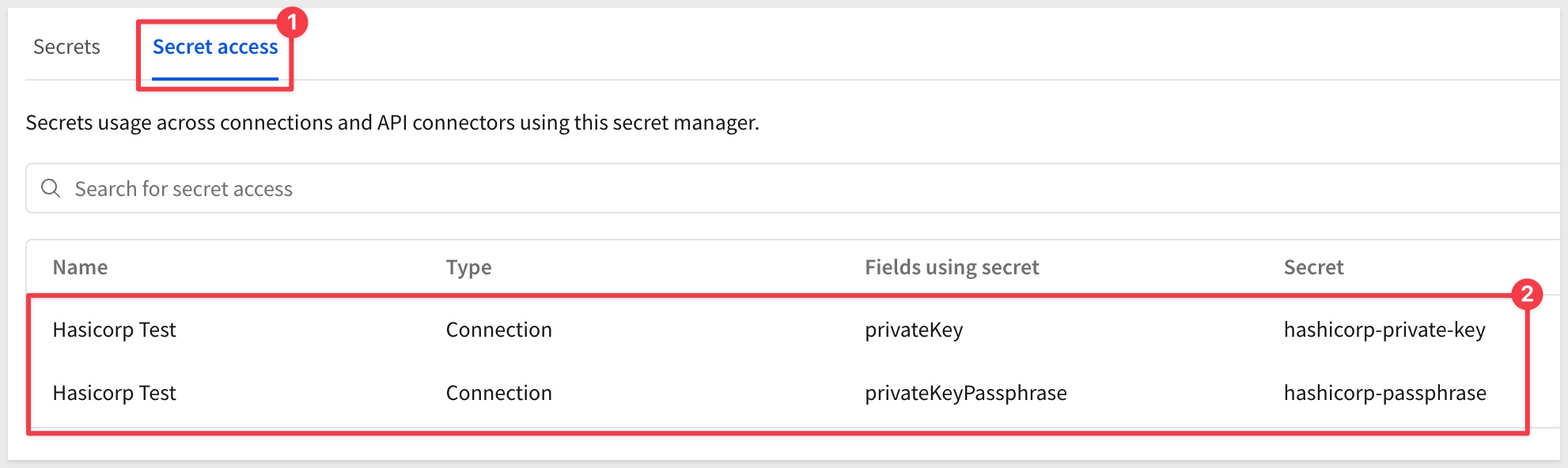
Task: Open the hashicorp-passphrase secret
Action: [x=1384, y=393]
